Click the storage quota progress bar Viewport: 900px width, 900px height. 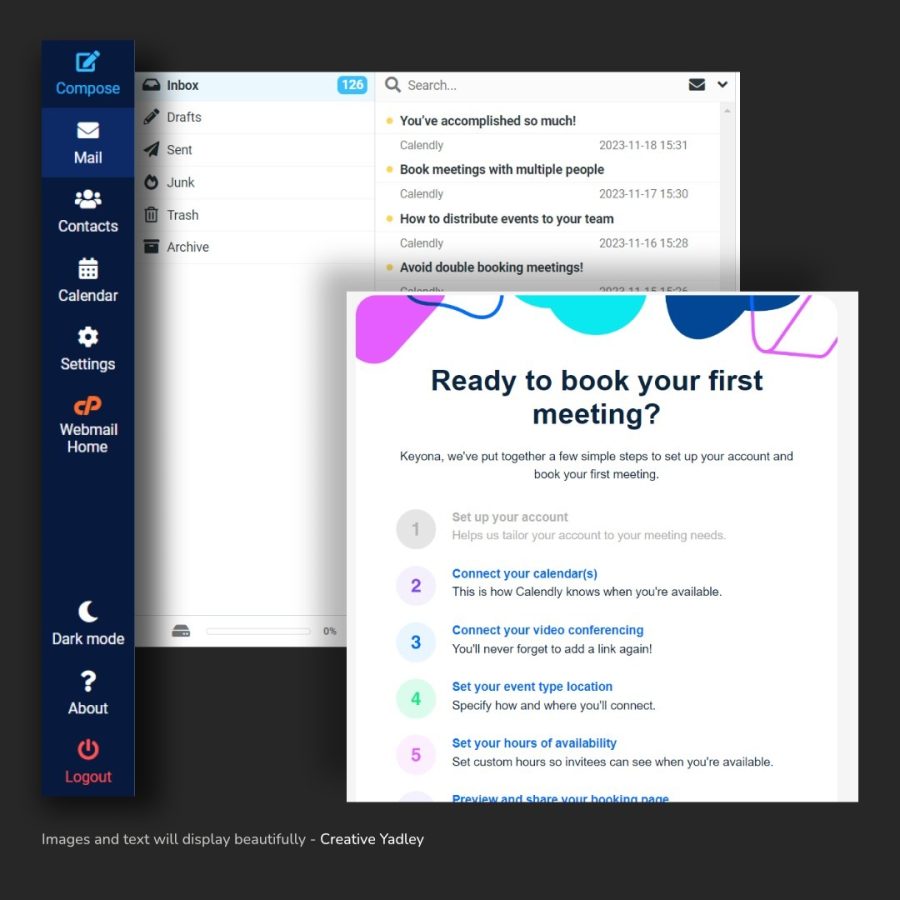point(258,631)
